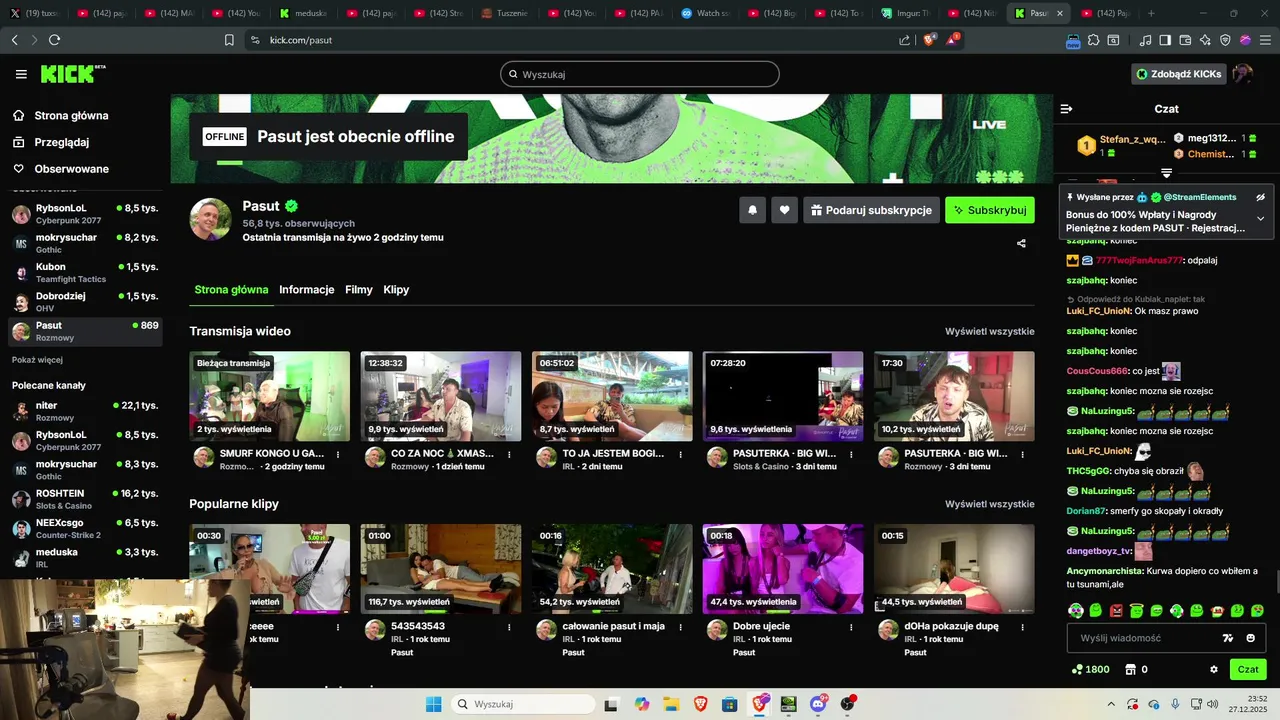Click the KICK logo
The image size is (1280, 720).
pos(72,73)
